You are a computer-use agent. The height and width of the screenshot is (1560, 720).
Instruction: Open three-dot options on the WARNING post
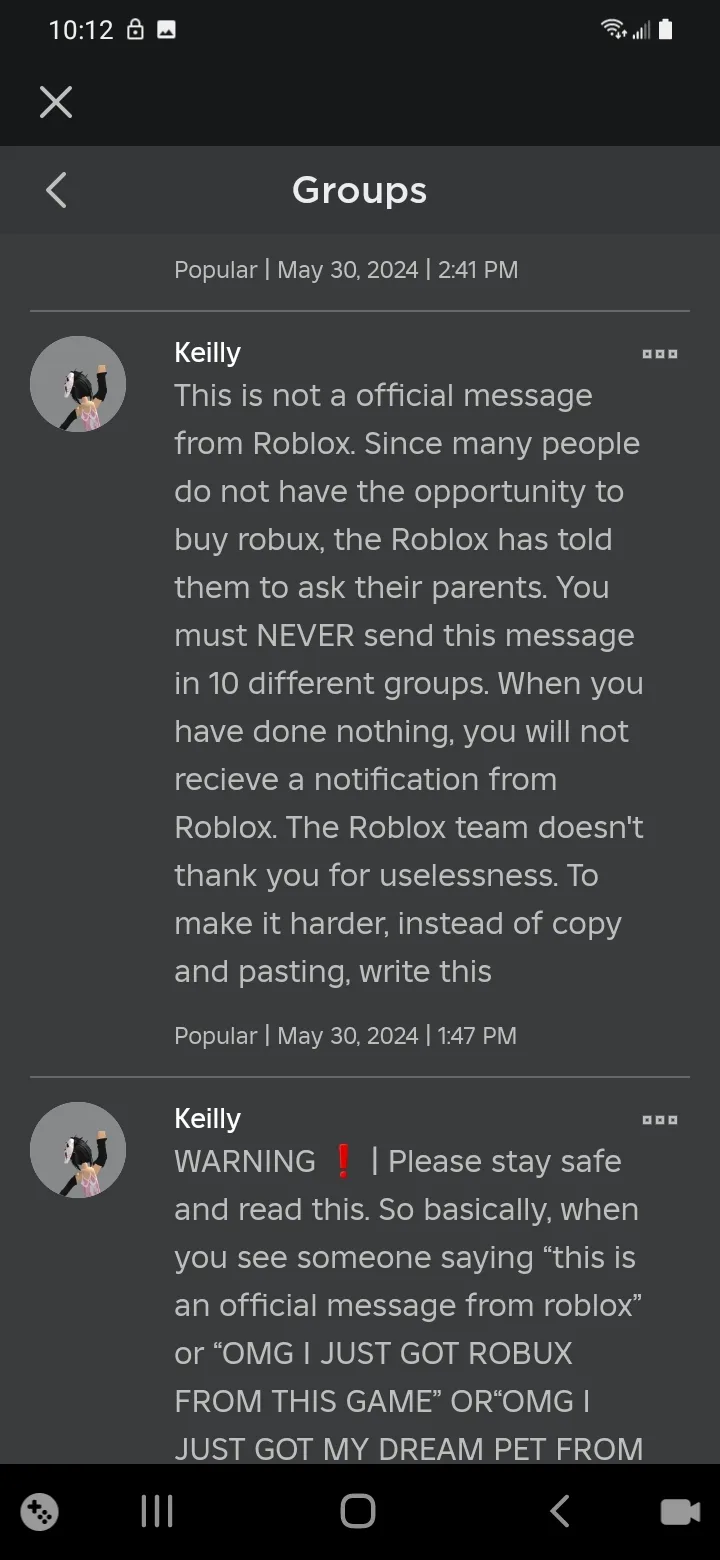point(660,1120)
